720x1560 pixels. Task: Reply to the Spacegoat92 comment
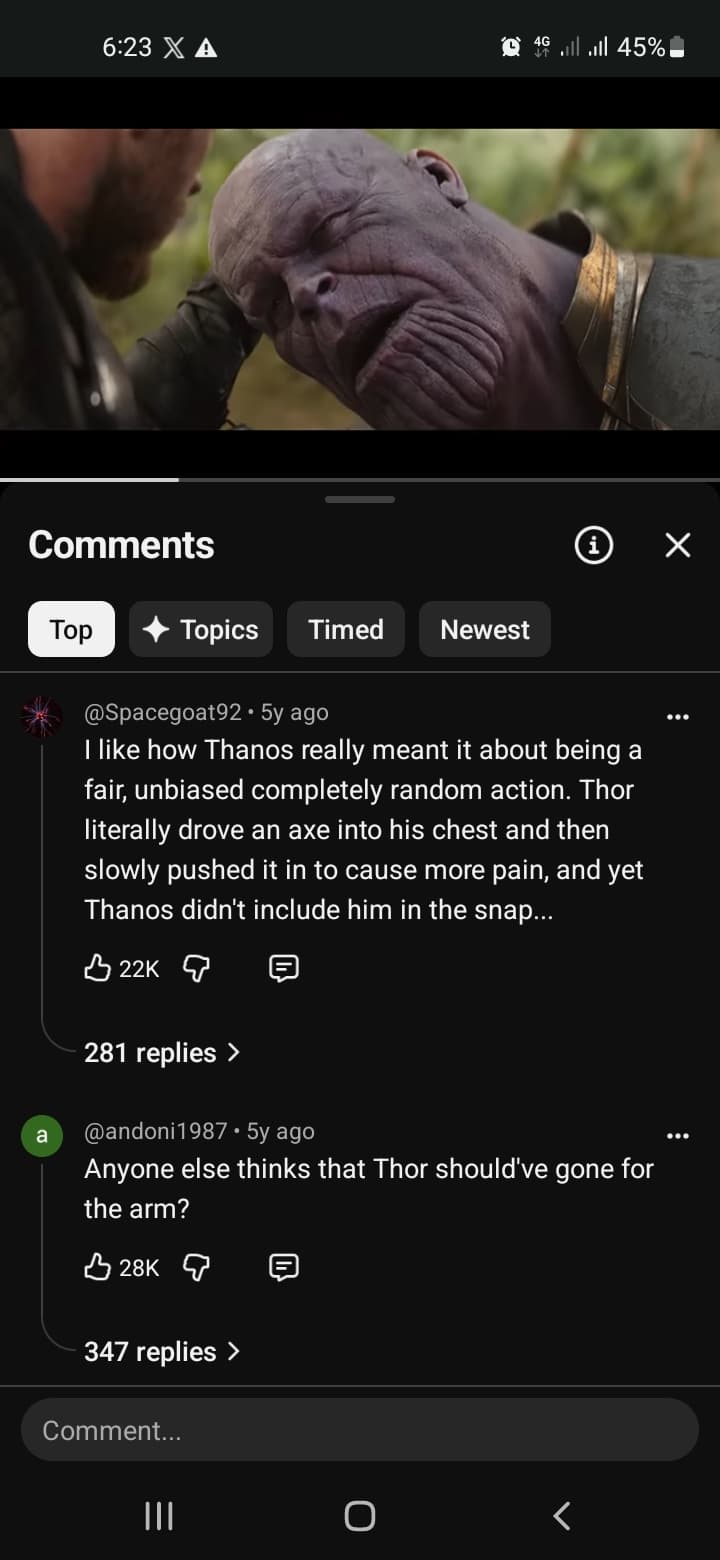[284, 967]
